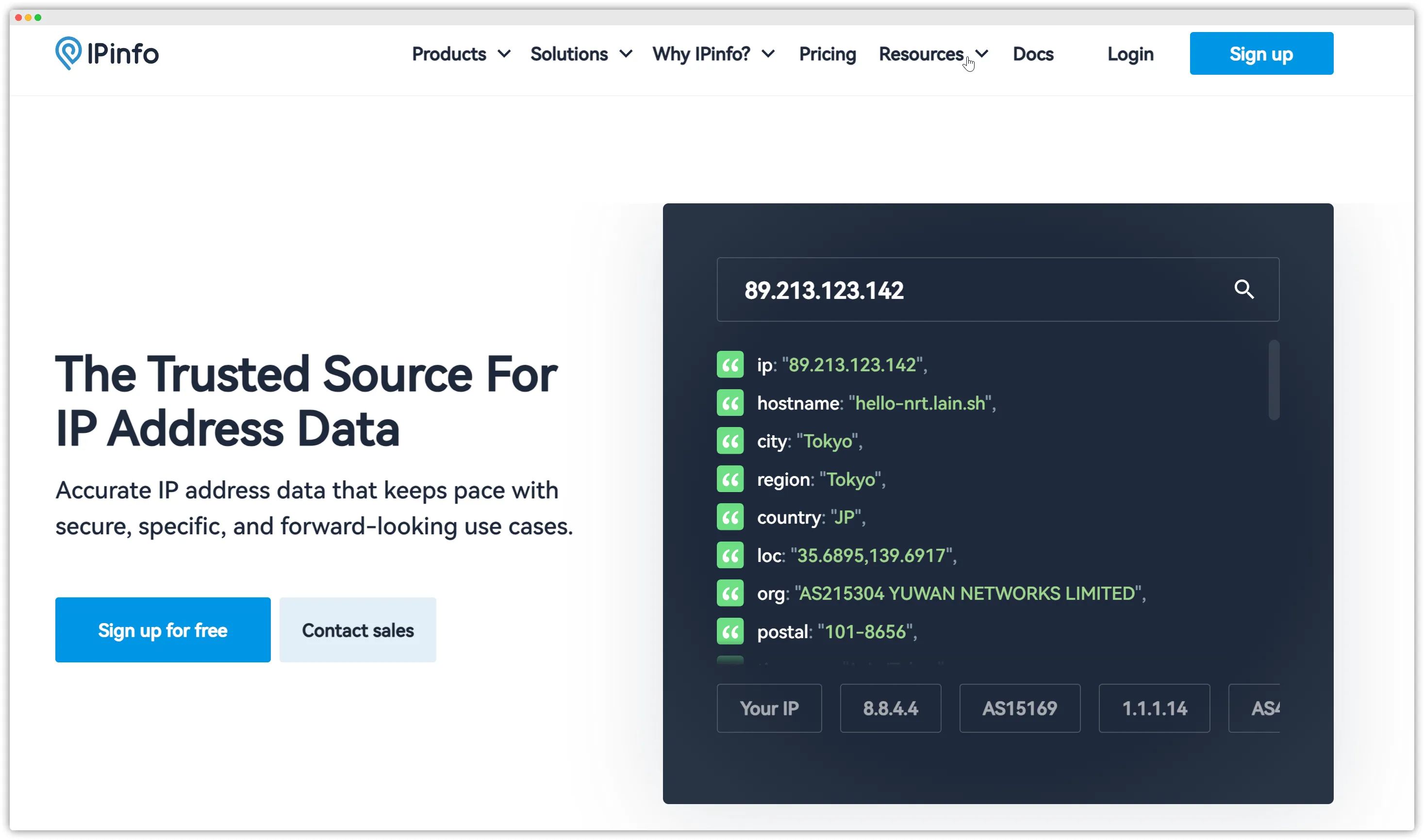Click the Sign up for free button
Screen dimensions: 1424x840
[163, 630]
